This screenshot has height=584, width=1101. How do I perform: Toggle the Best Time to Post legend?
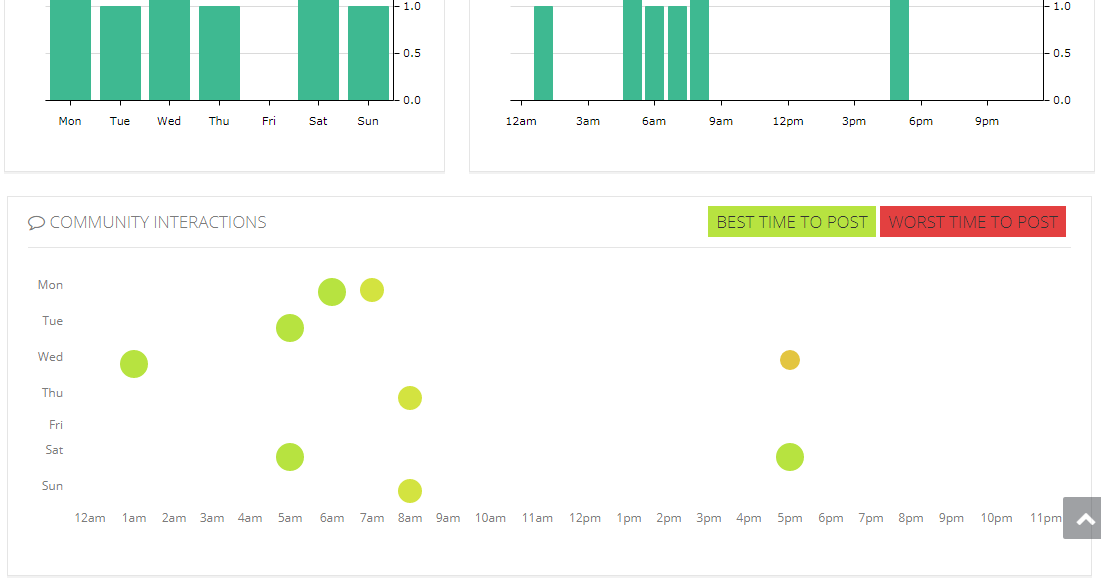click(791, 222)
